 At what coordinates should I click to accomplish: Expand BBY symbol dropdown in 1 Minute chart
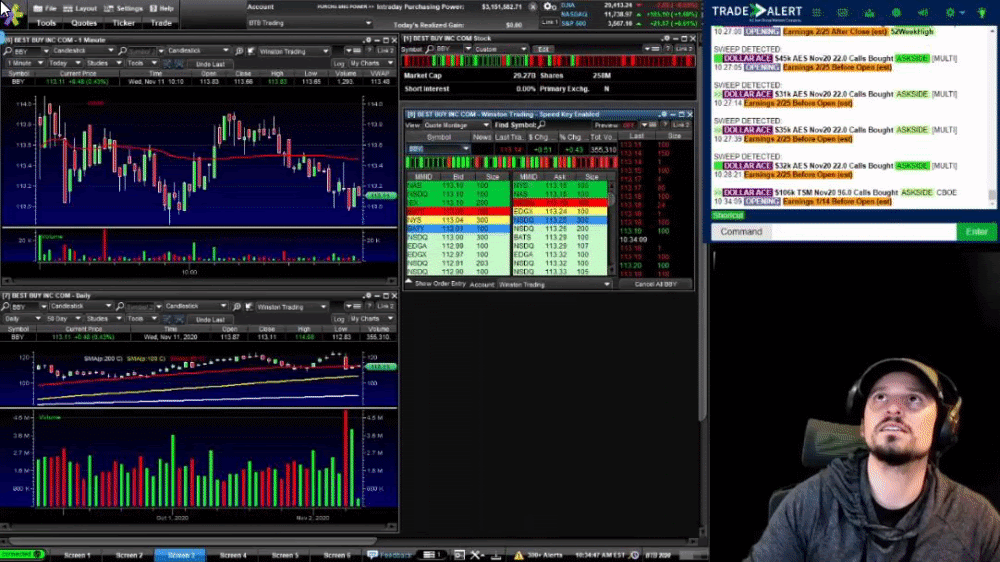(x=45, y=51)
